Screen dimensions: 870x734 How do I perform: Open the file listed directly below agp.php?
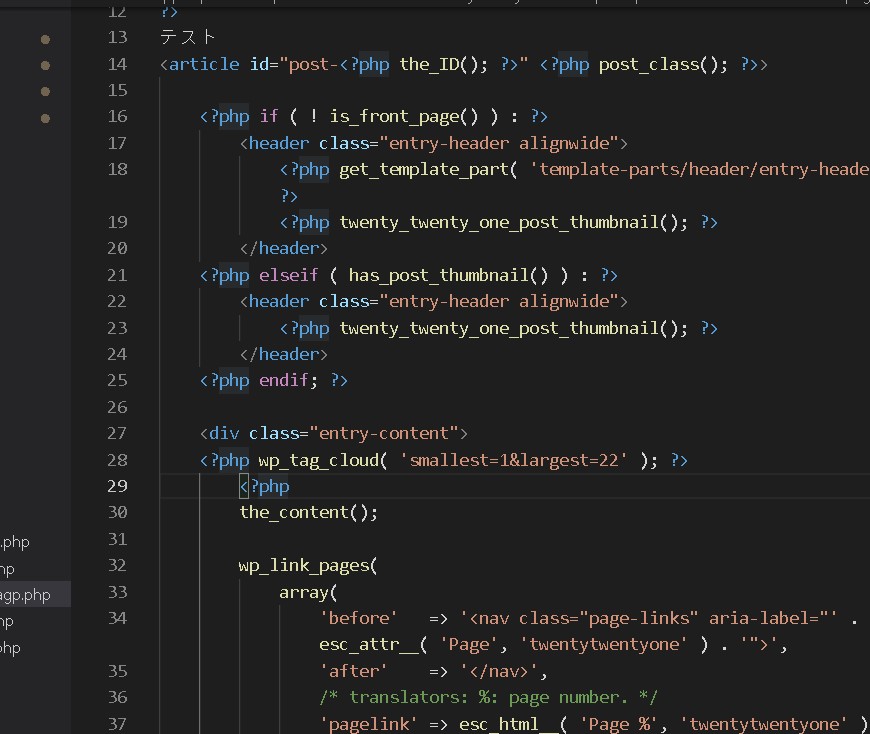point(8,621)
